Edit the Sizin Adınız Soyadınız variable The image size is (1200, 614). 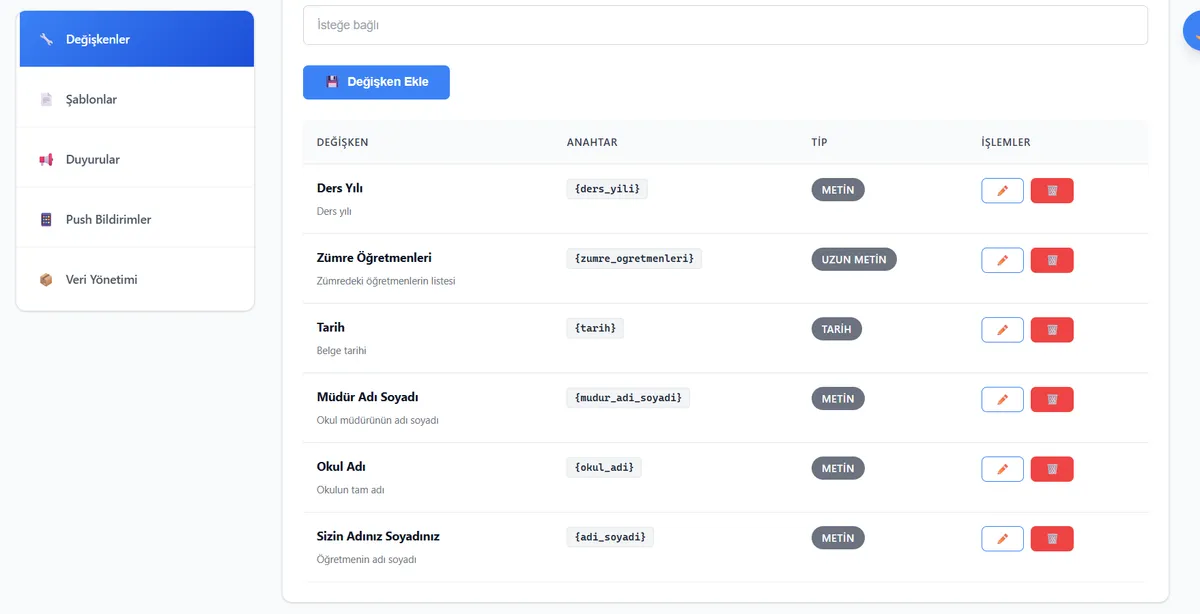pos(1002,539)
